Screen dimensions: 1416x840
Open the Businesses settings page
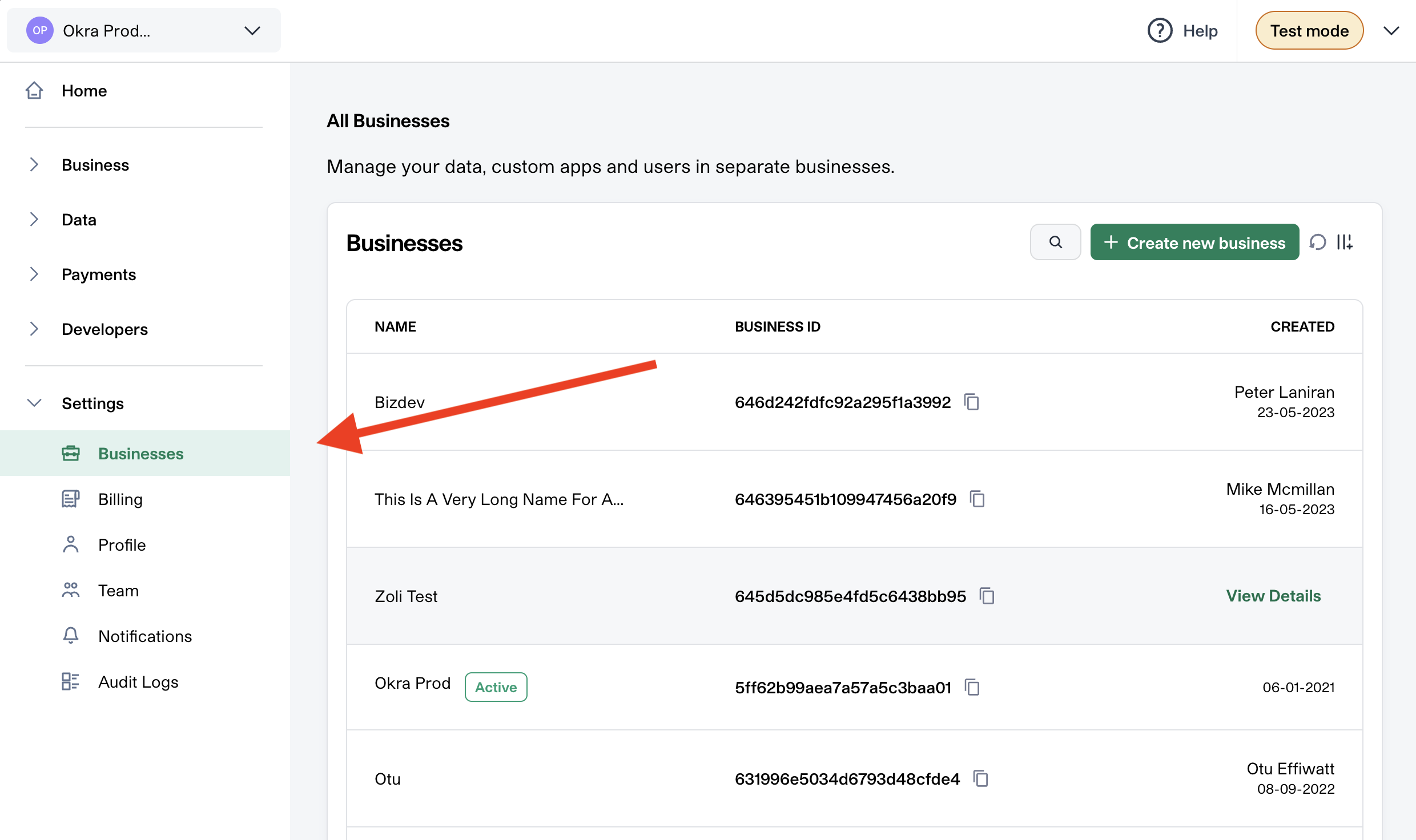click(x=145, y=453)
